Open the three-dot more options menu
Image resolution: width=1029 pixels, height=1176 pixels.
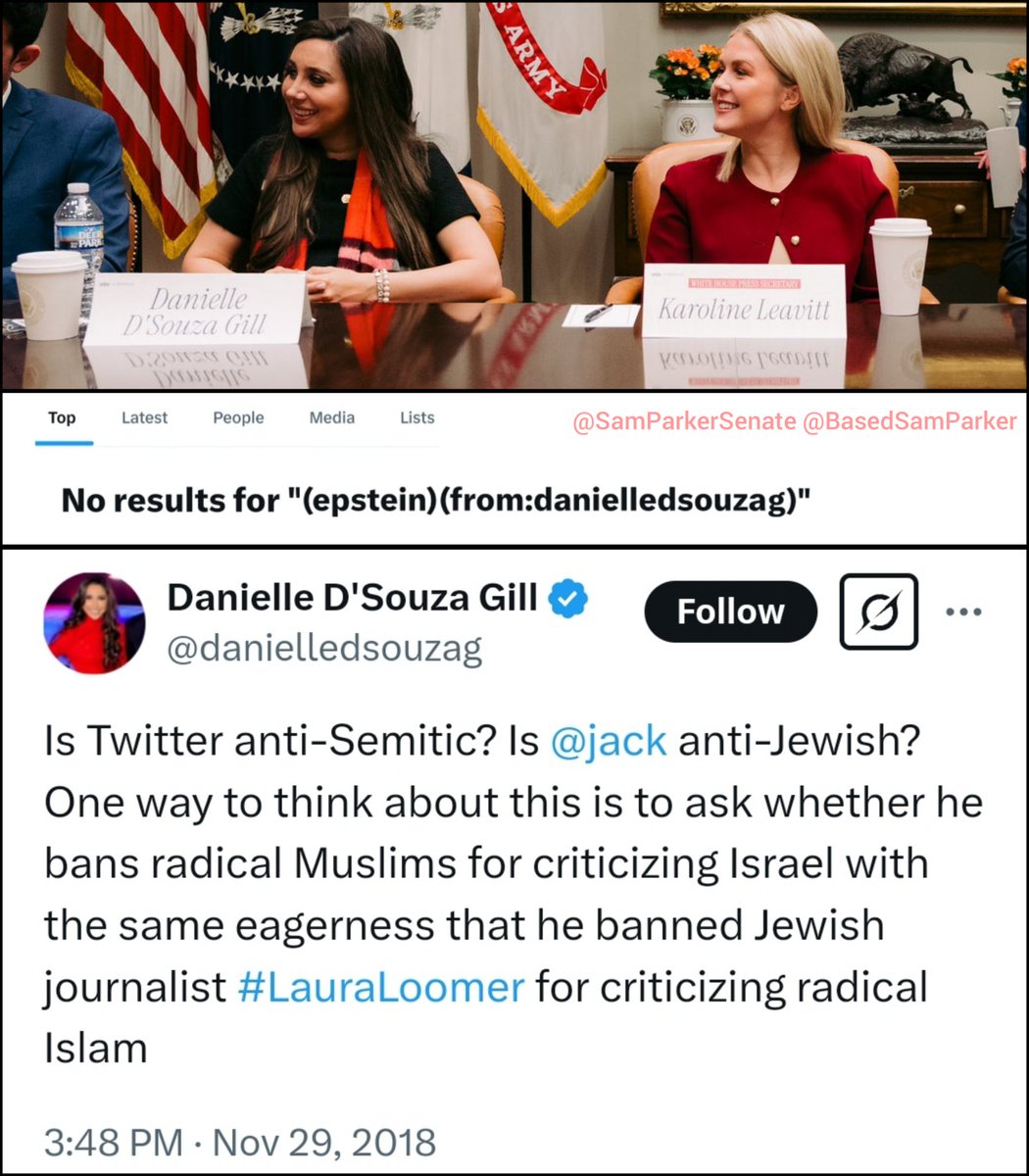[963, 612]
